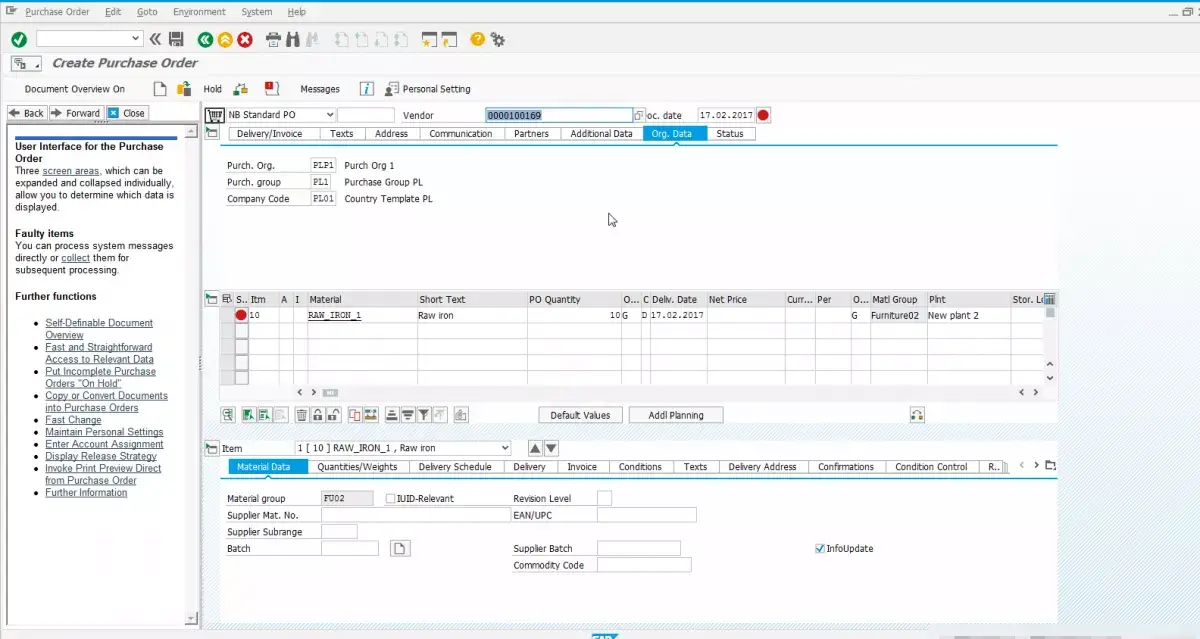This screenshot has width=1200, height=639.
Task: Open the title bar menu dropdown icon
Action: coord(27,63)
